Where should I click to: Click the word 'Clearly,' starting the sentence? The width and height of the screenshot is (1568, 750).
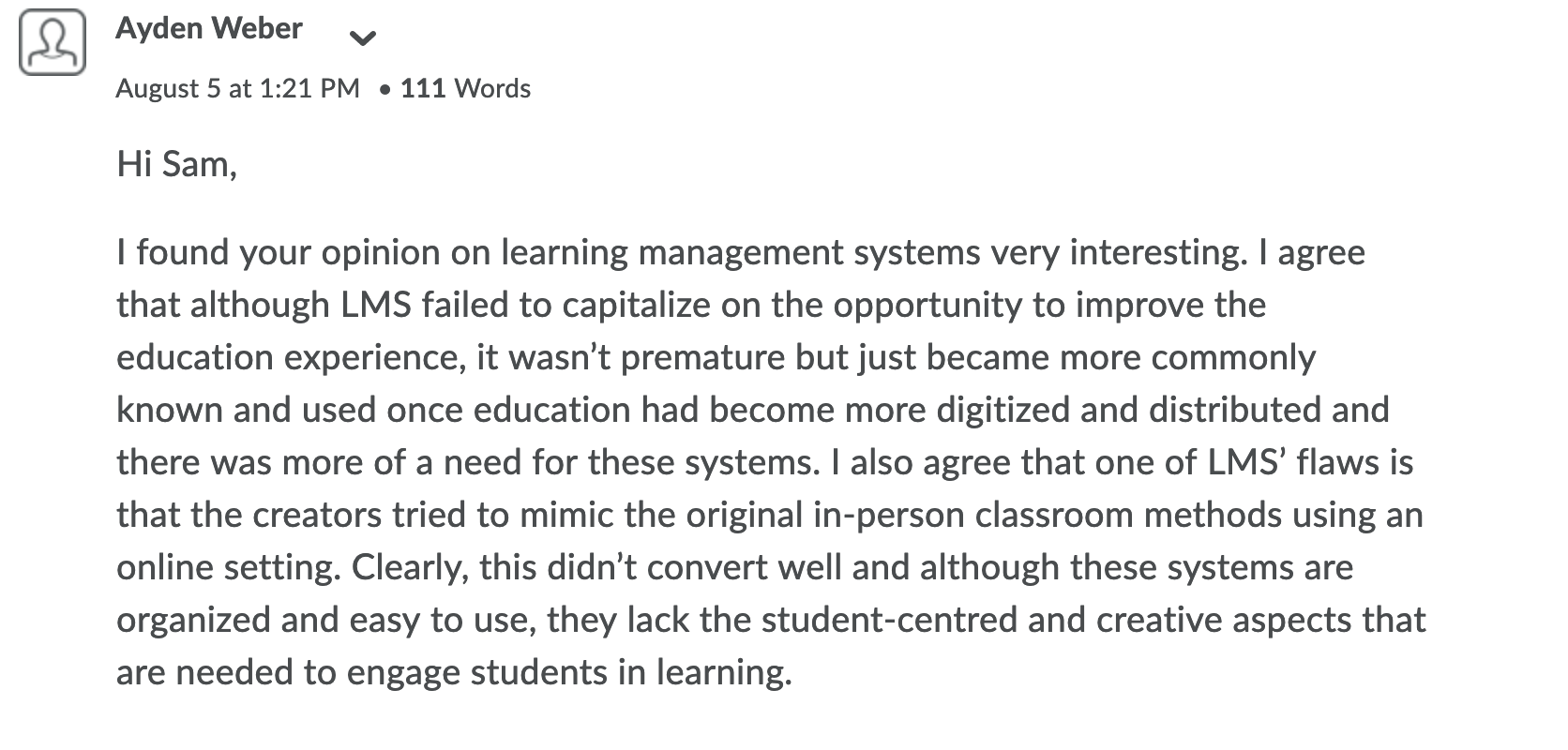[410, 568]
